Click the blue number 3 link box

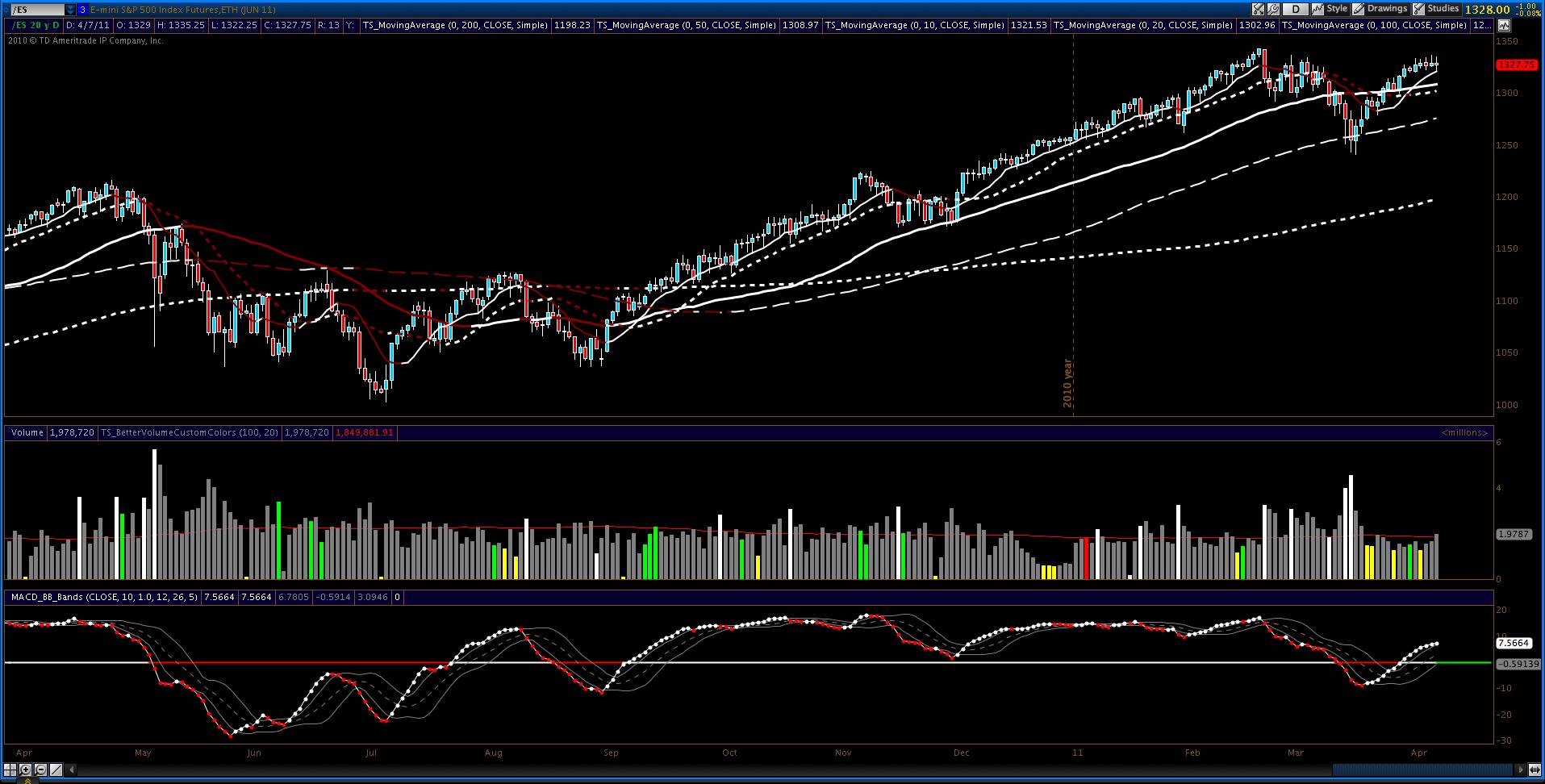(82, 10)
